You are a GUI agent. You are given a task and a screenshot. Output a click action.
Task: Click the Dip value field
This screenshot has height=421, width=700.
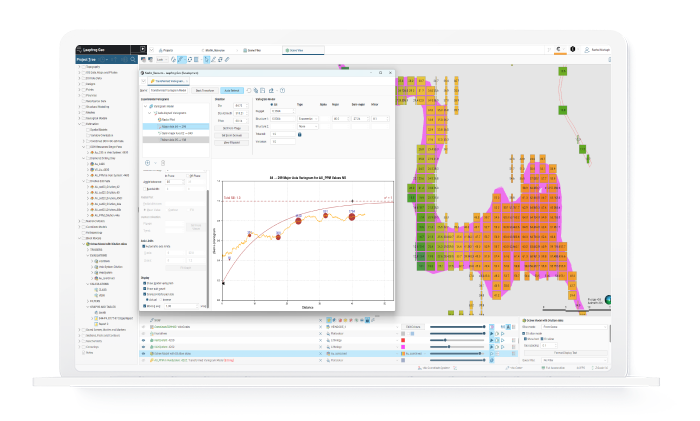(241, 106)
